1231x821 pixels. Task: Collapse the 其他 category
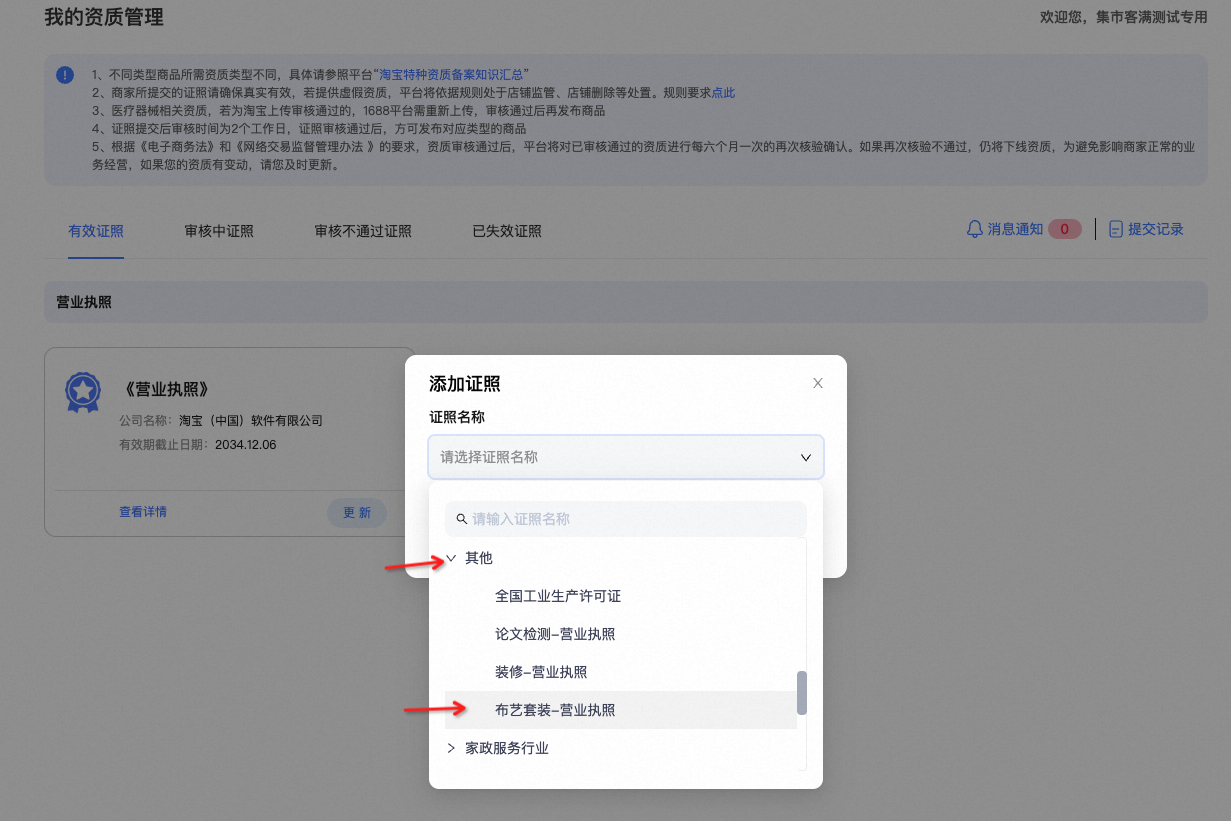click(x=451, y=558)
